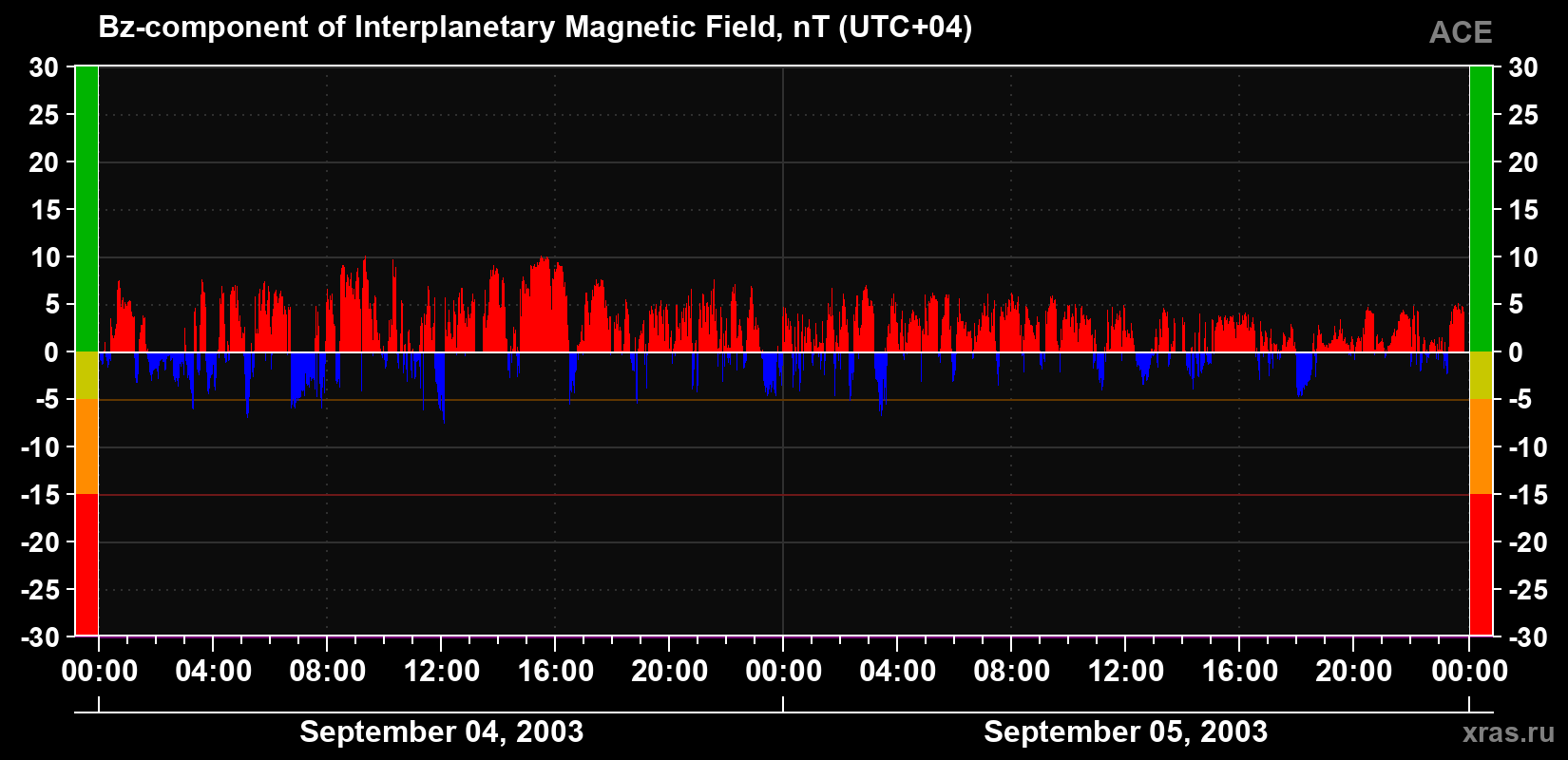Click the 08:00 time label of September 05
The image size is (1568, 760).
[1012, 672]
